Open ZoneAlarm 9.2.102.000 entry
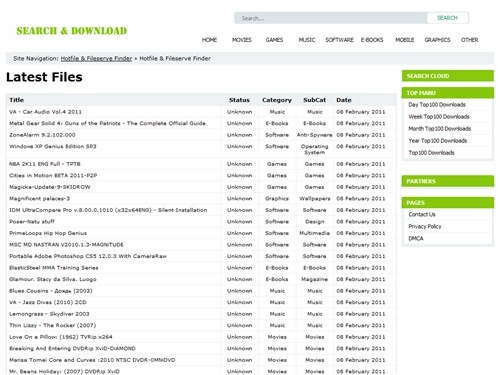The width and height of the screenshot is (500, 375). tap(42, 135)
